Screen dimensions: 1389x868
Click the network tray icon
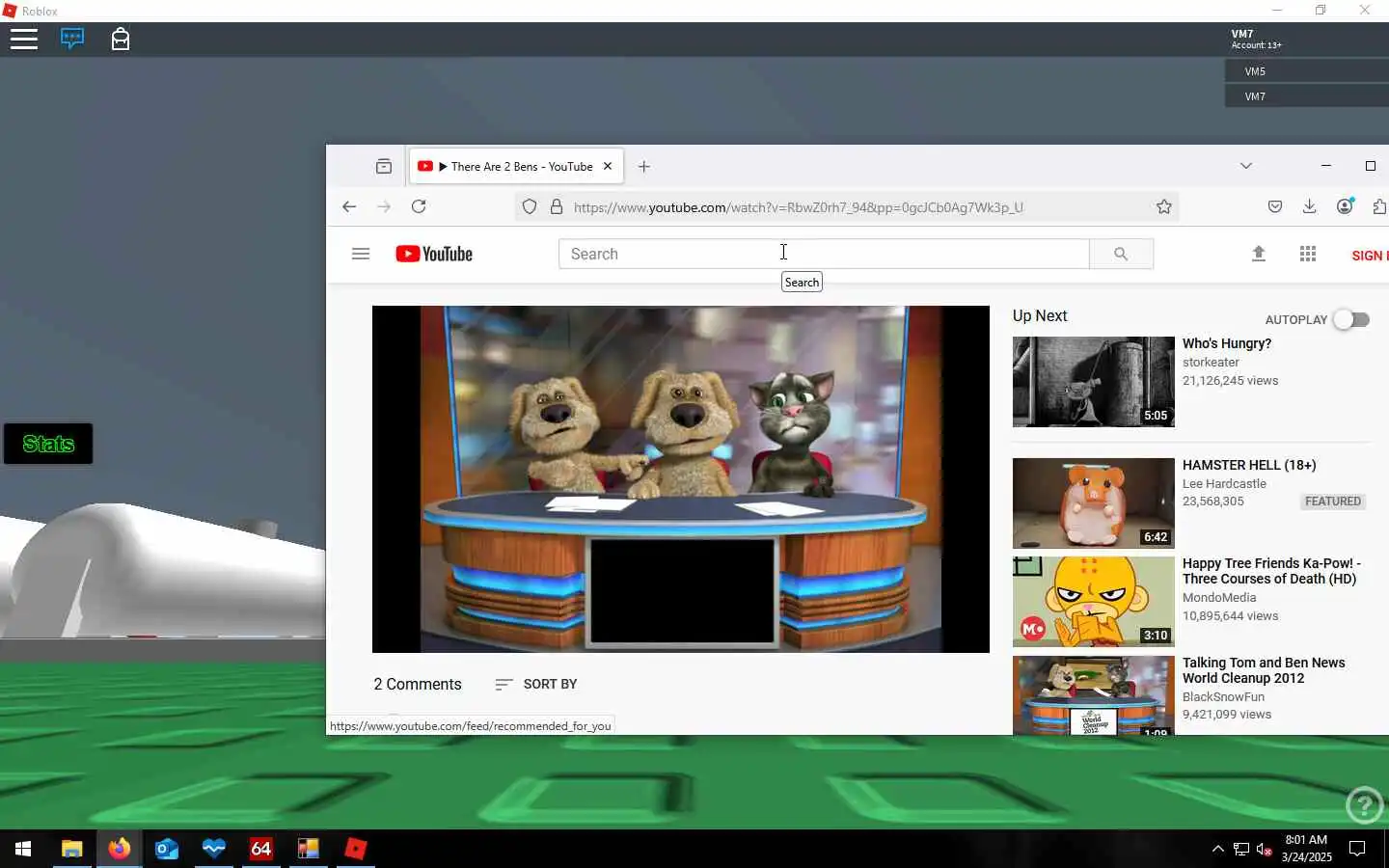[1241, 850]
